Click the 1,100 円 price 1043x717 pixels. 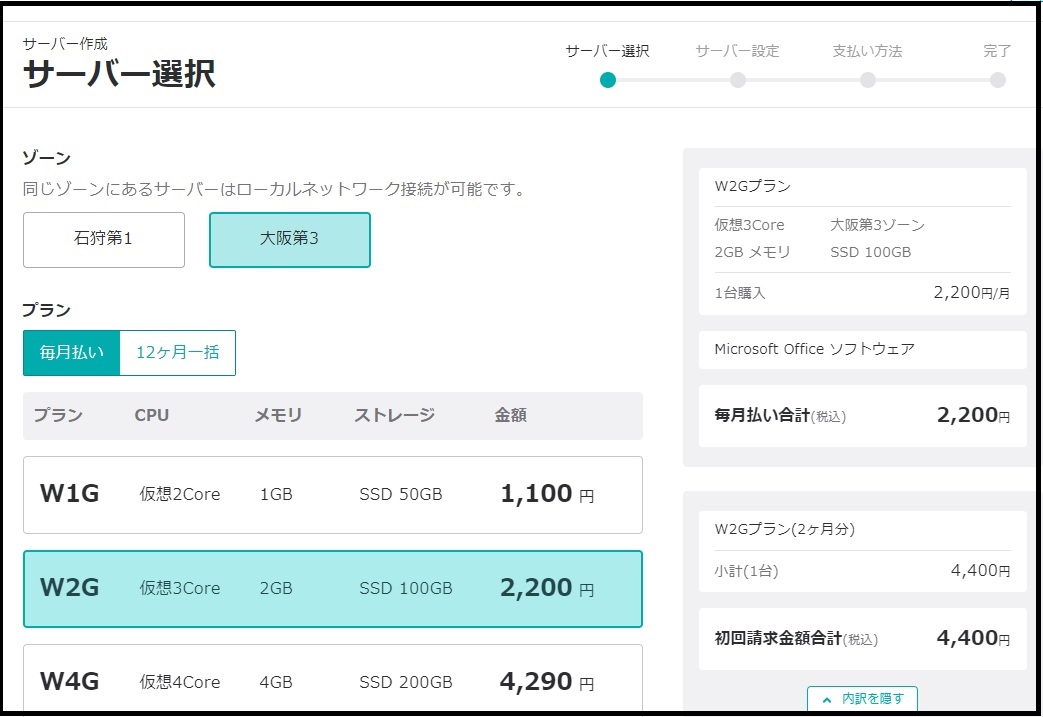547,494
